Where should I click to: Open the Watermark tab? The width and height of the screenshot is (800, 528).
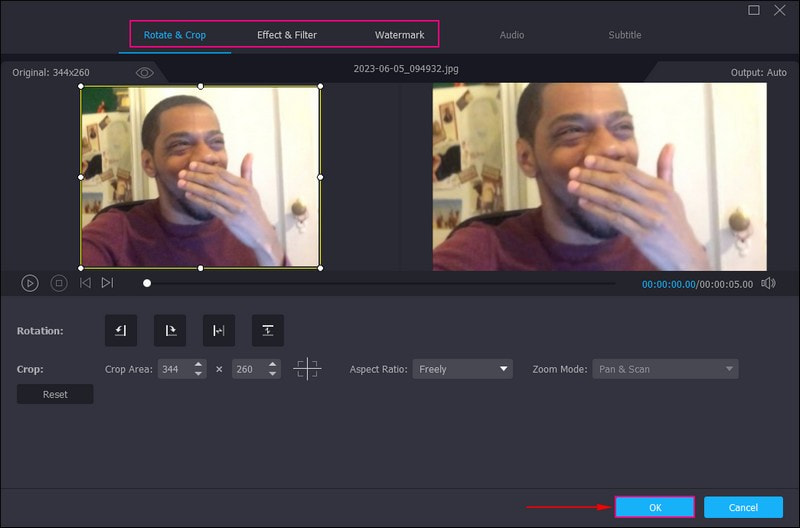tap(399, 35)
